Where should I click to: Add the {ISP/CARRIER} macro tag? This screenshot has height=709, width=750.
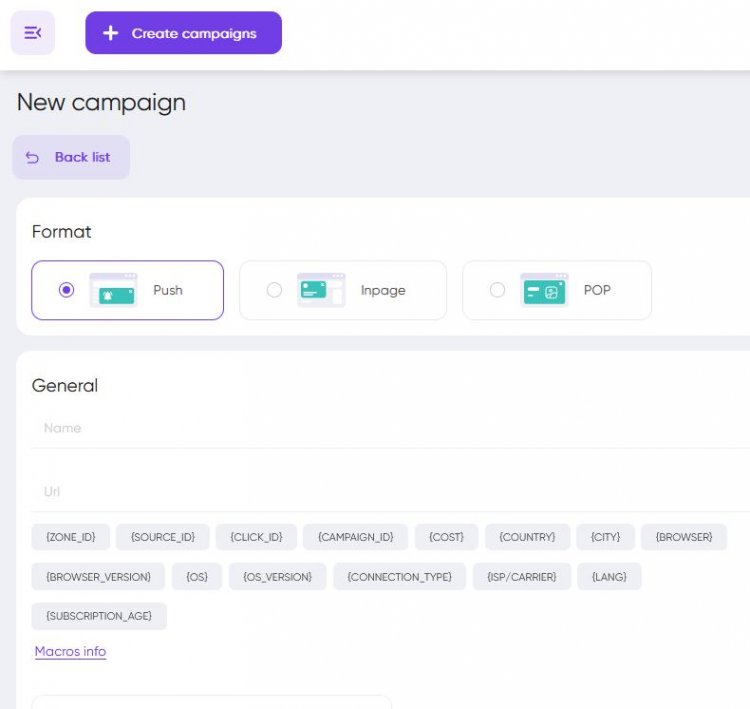click(521, 577)
